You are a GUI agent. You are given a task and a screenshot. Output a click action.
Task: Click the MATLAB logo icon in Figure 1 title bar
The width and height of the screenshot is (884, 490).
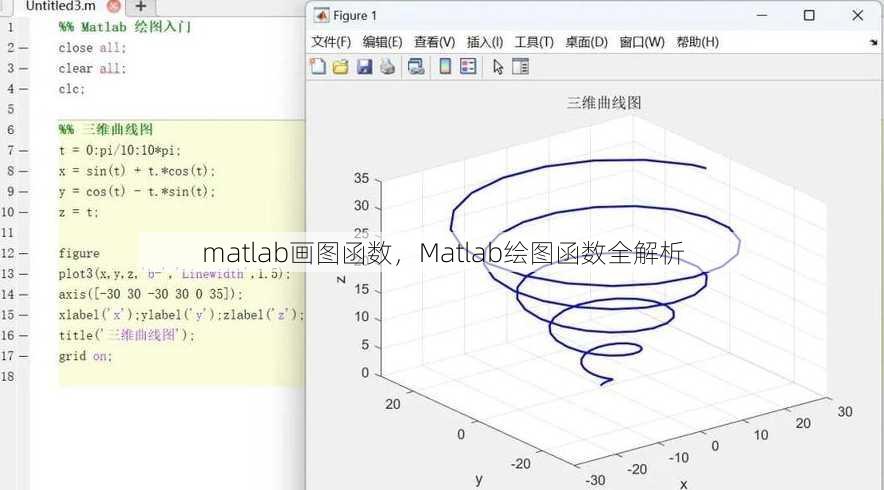click(321, 15)
